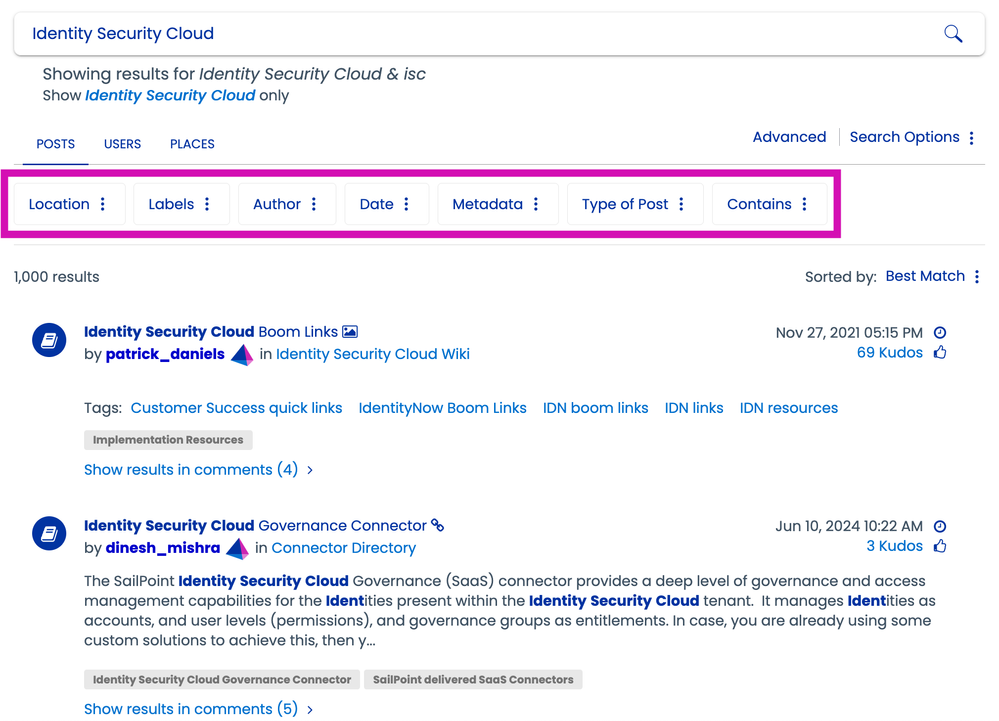Open the Date filter dropdown

[385, 204]
